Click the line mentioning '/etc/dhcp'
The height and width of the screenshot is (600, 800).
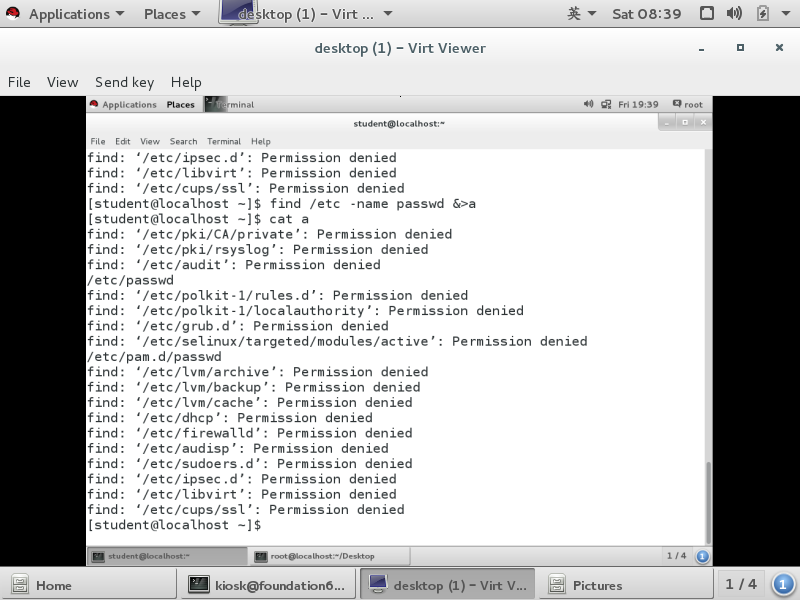[230, 418]
